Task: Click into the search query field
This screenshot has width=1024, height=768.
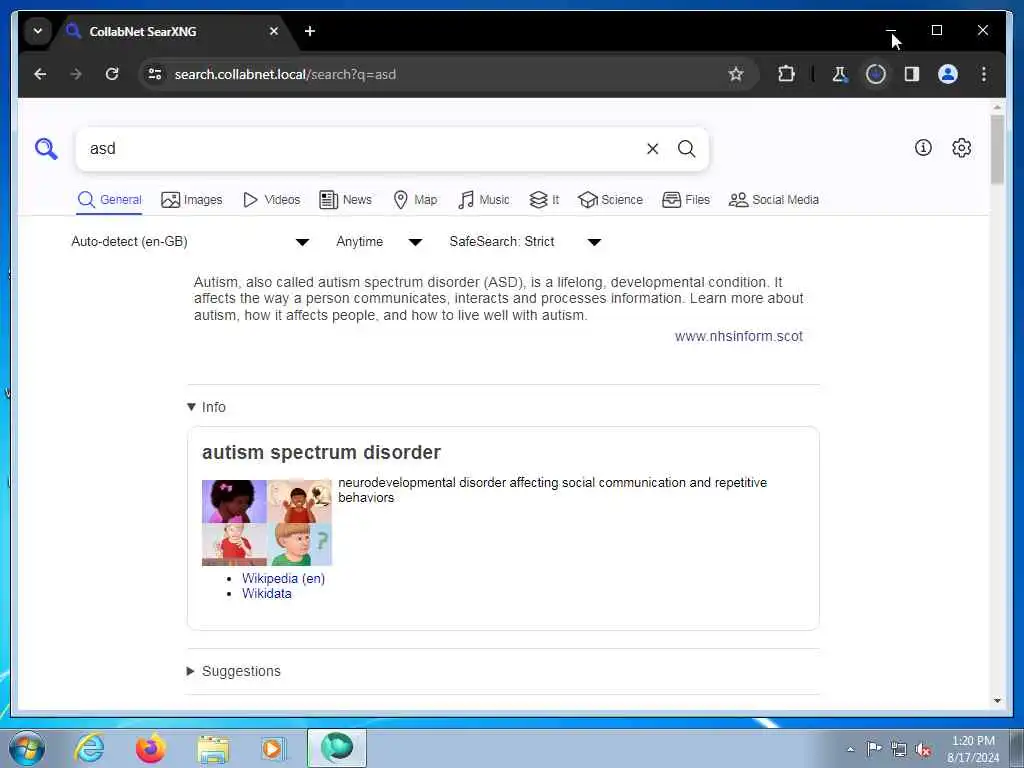Action: click(x=362, y=149)
